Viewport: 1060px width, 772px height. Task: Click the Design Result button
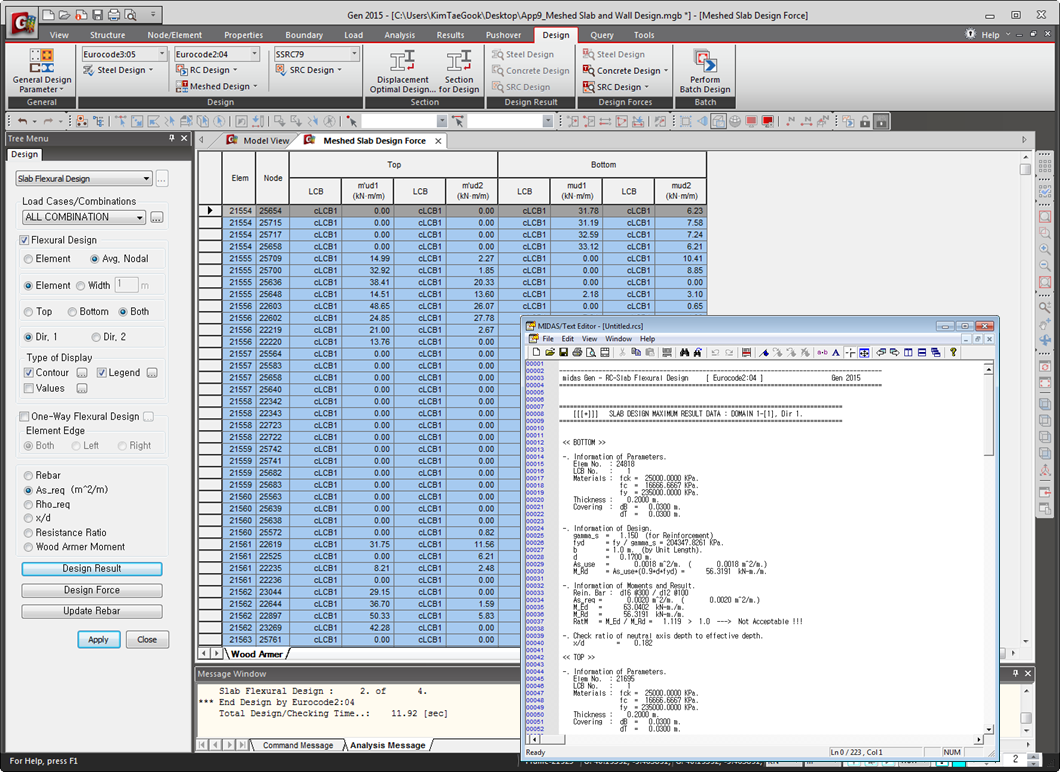click(92, 569)
